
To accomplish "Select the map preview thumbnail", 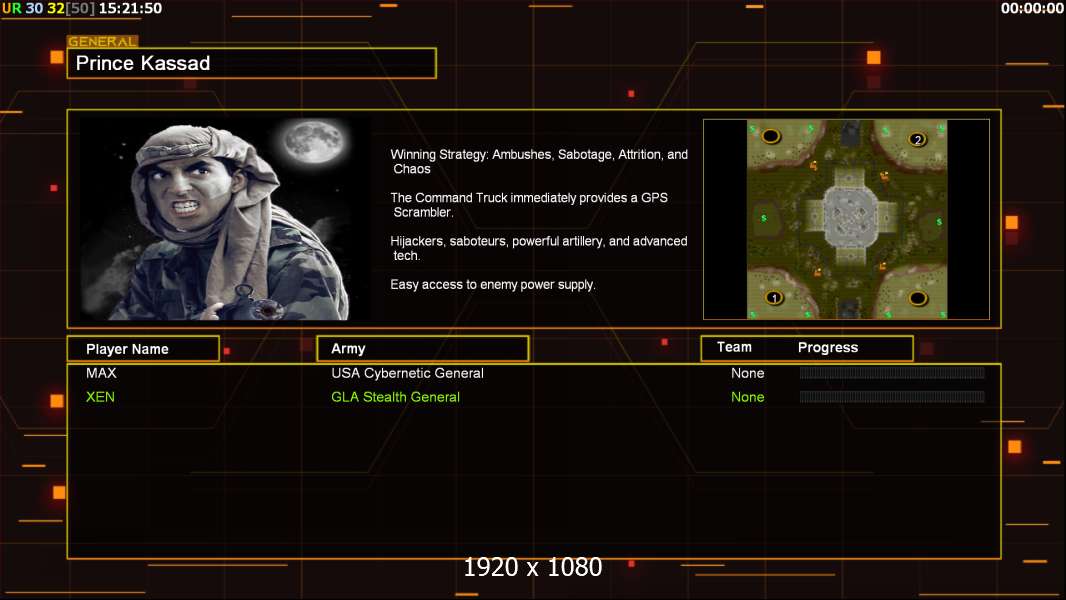I will [846, 219].
